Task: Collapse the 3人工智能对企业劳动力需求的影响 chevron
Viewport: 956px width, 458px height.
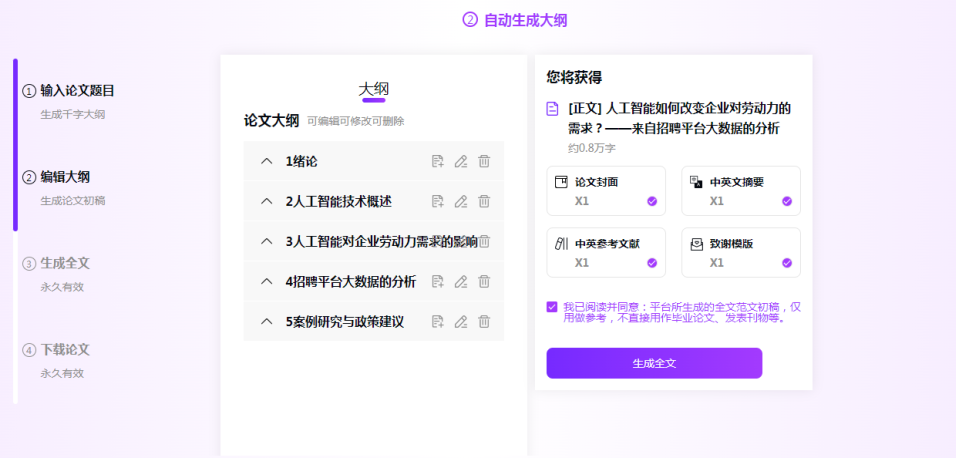Action: tap(266, 242)
